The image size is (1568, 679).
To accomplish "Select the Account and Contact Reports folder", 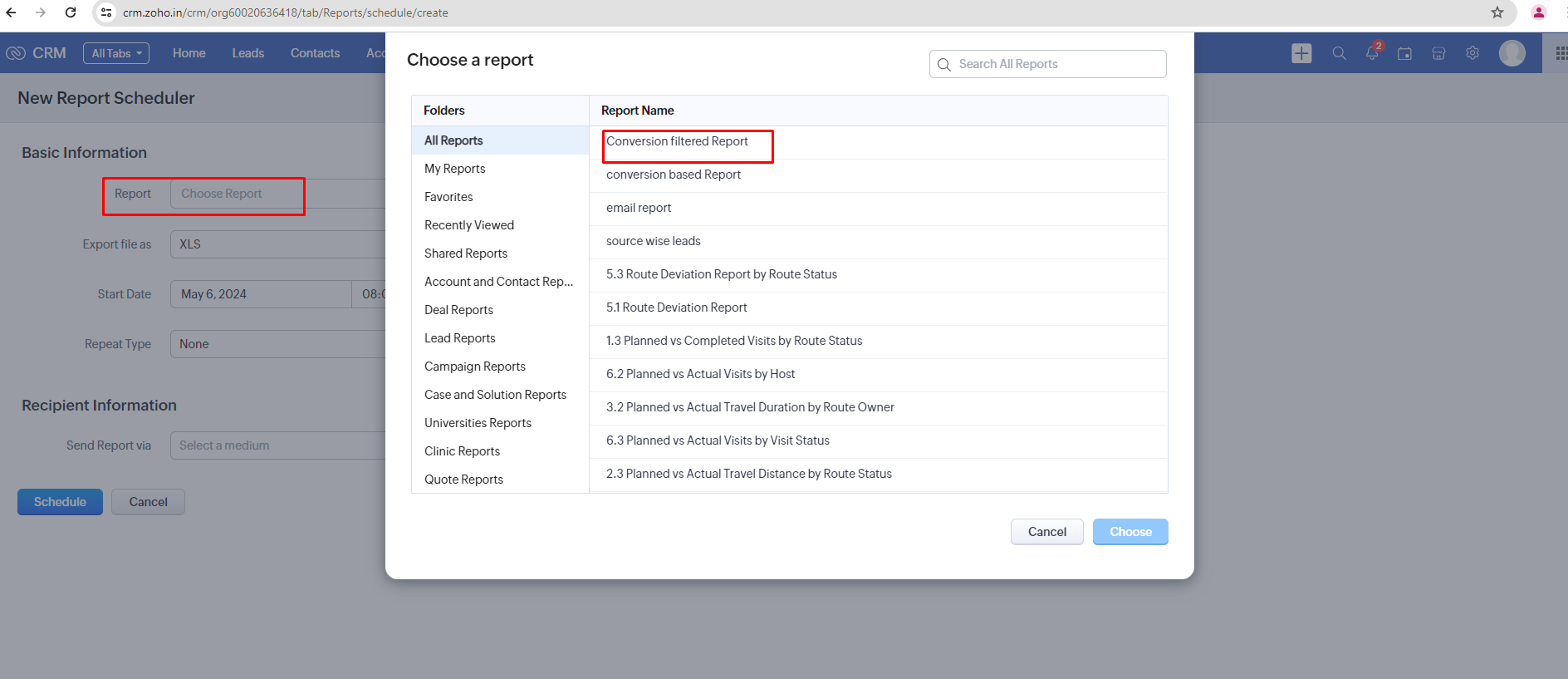I will [x=500, y=282].
